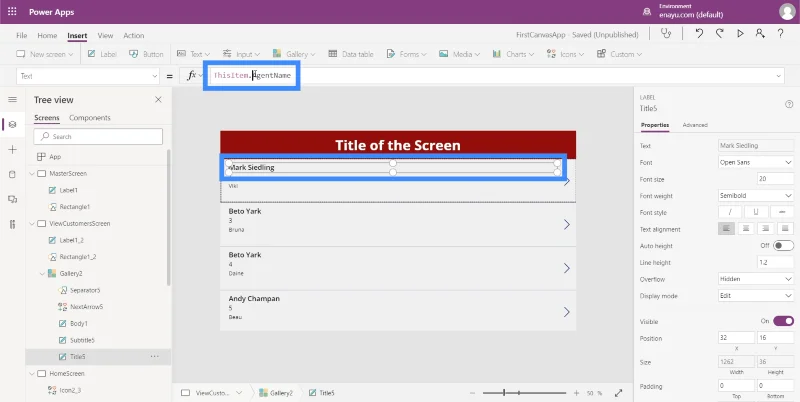Collapse the MasterScreen tree node

coord(32,173)
